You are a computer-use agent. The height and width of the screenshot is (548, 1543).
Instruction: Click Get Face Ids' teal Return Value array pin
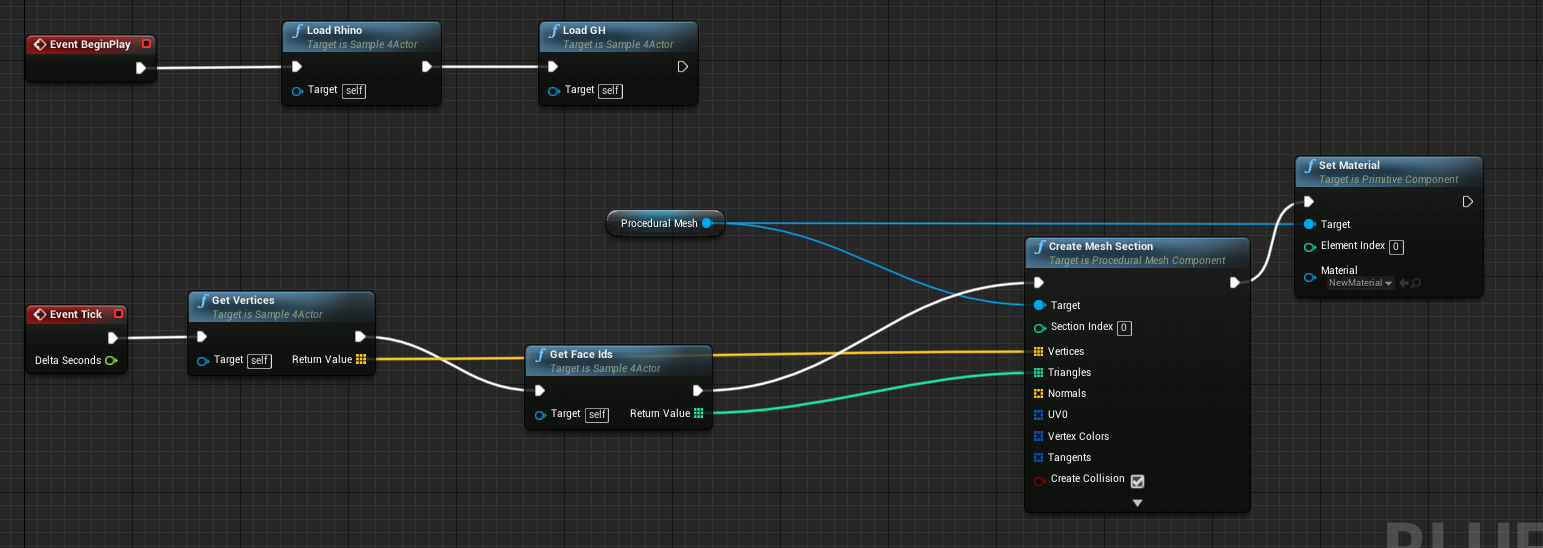coord(698,413)
